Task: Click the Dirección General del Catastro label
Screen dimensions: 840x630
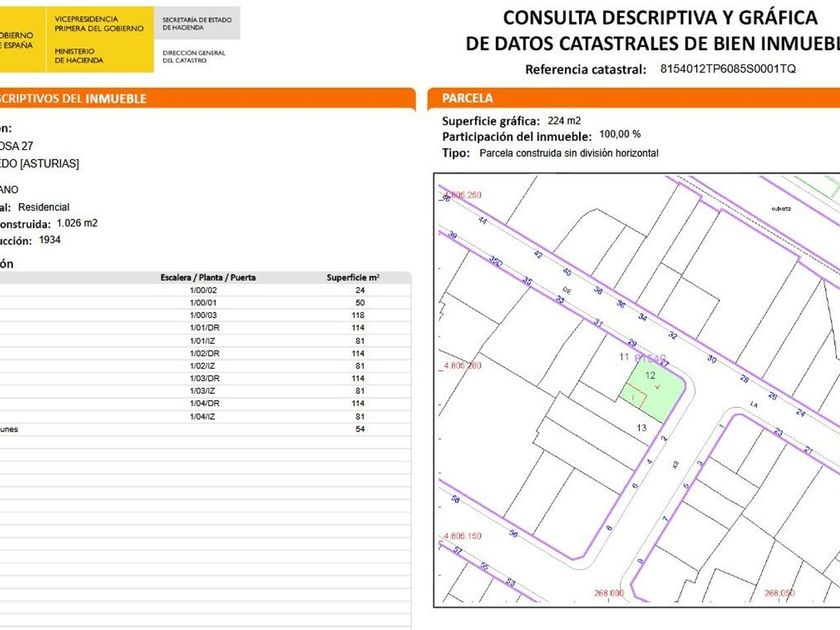Action: [194, 57]
